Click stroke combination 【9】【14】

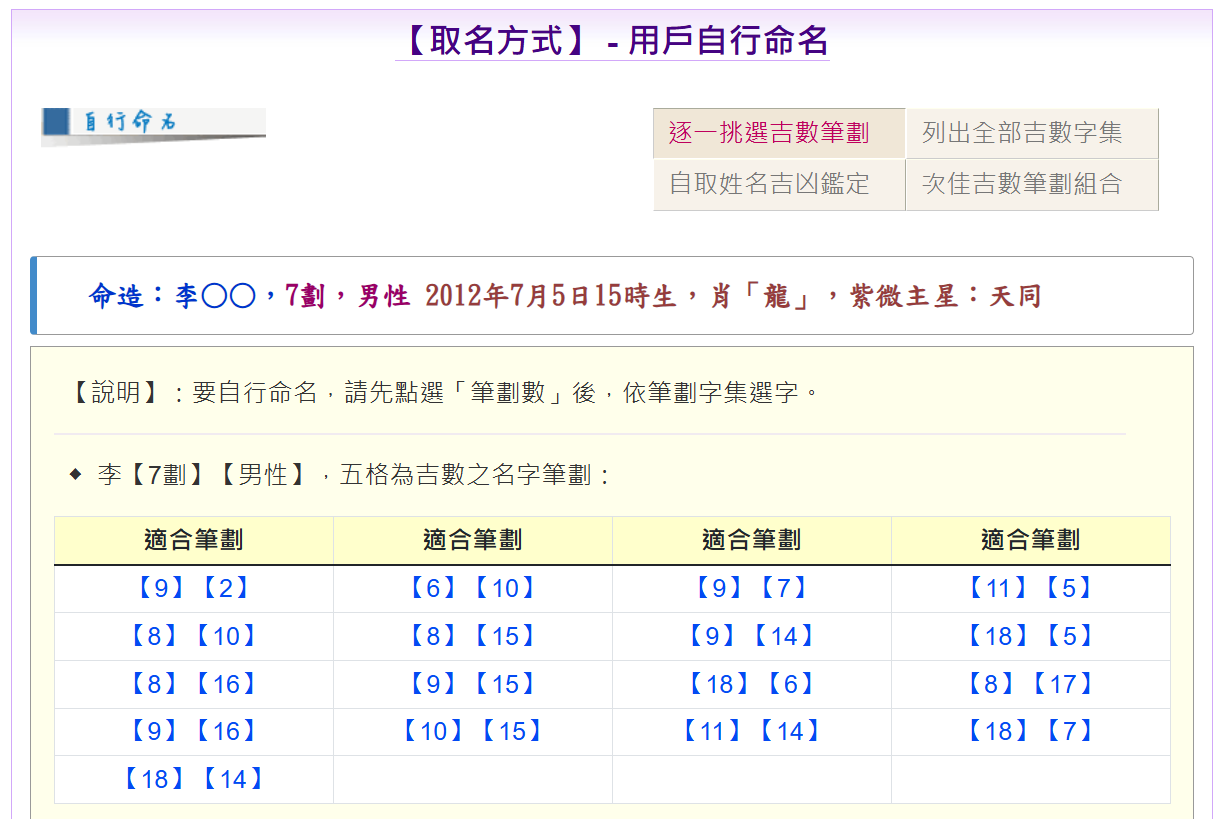point(751,637)
